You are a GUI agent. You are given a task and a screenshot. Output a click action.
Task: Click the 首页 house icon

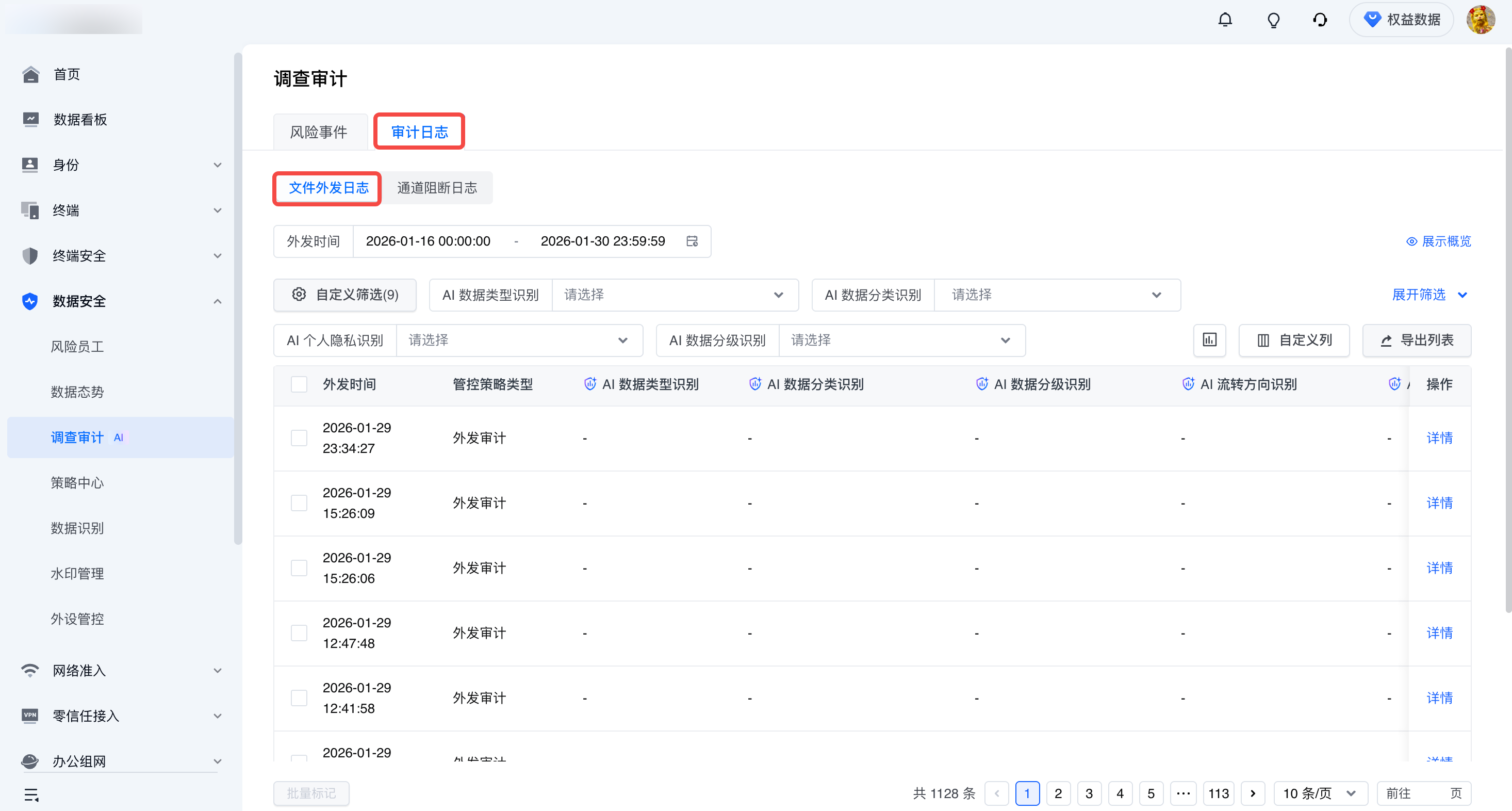(30, 75)
